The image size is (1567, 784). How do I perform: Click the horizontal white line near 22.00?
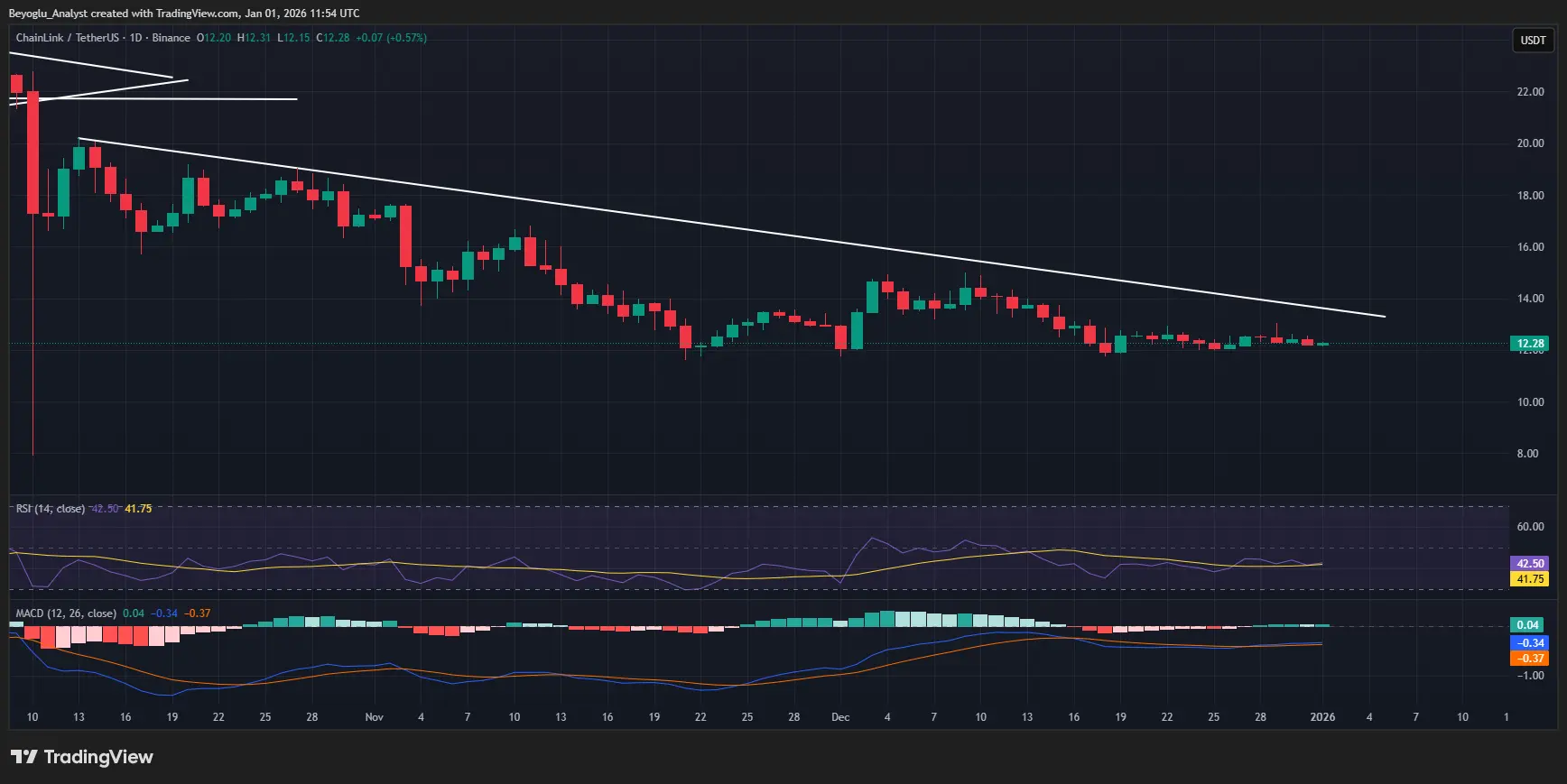[153, 99]
